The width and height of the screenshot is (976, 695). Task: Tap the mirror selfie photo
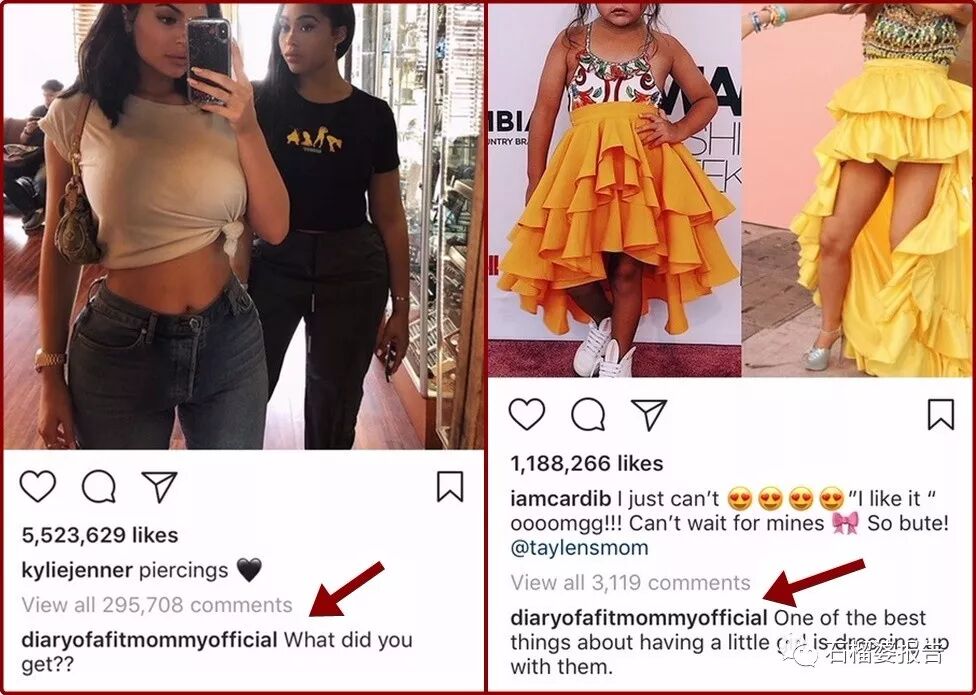point(243,226)
